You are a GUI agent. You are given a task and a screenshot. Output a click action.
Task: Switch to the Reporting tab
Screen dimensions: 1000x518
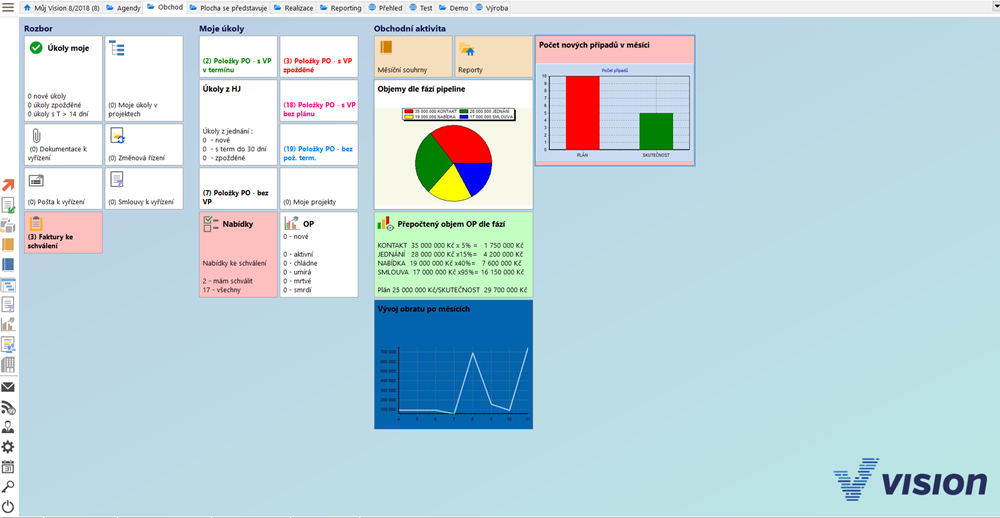click(x=340, y=7)
